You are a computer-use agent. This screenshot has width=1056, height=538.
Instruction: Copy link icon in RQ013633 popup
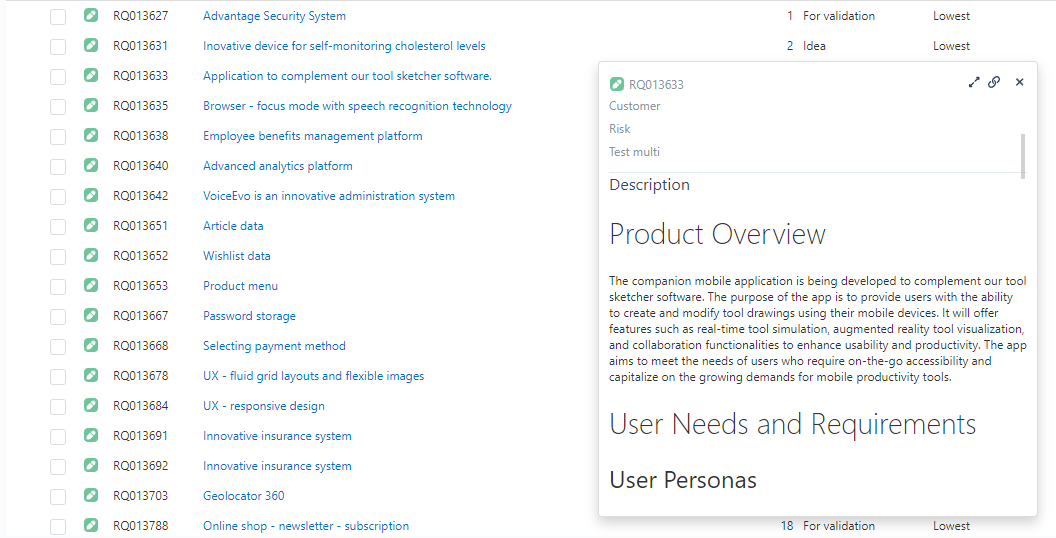(994, 83)
